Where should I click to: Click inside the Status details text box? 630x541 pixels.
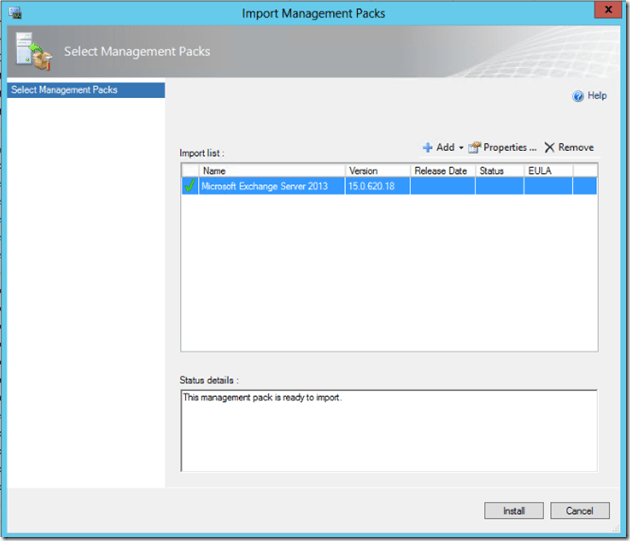point(388,430)
